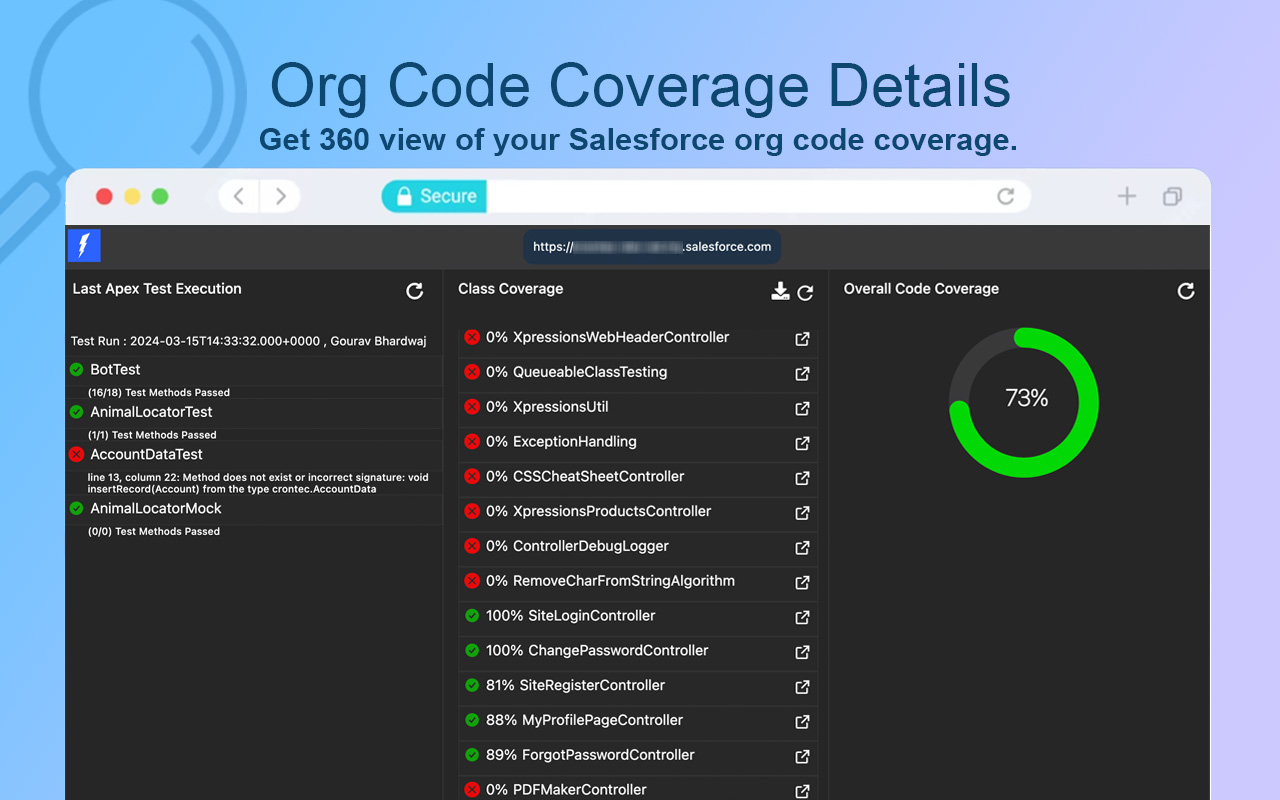Click 88% MyProfilePageController row text

585,721
